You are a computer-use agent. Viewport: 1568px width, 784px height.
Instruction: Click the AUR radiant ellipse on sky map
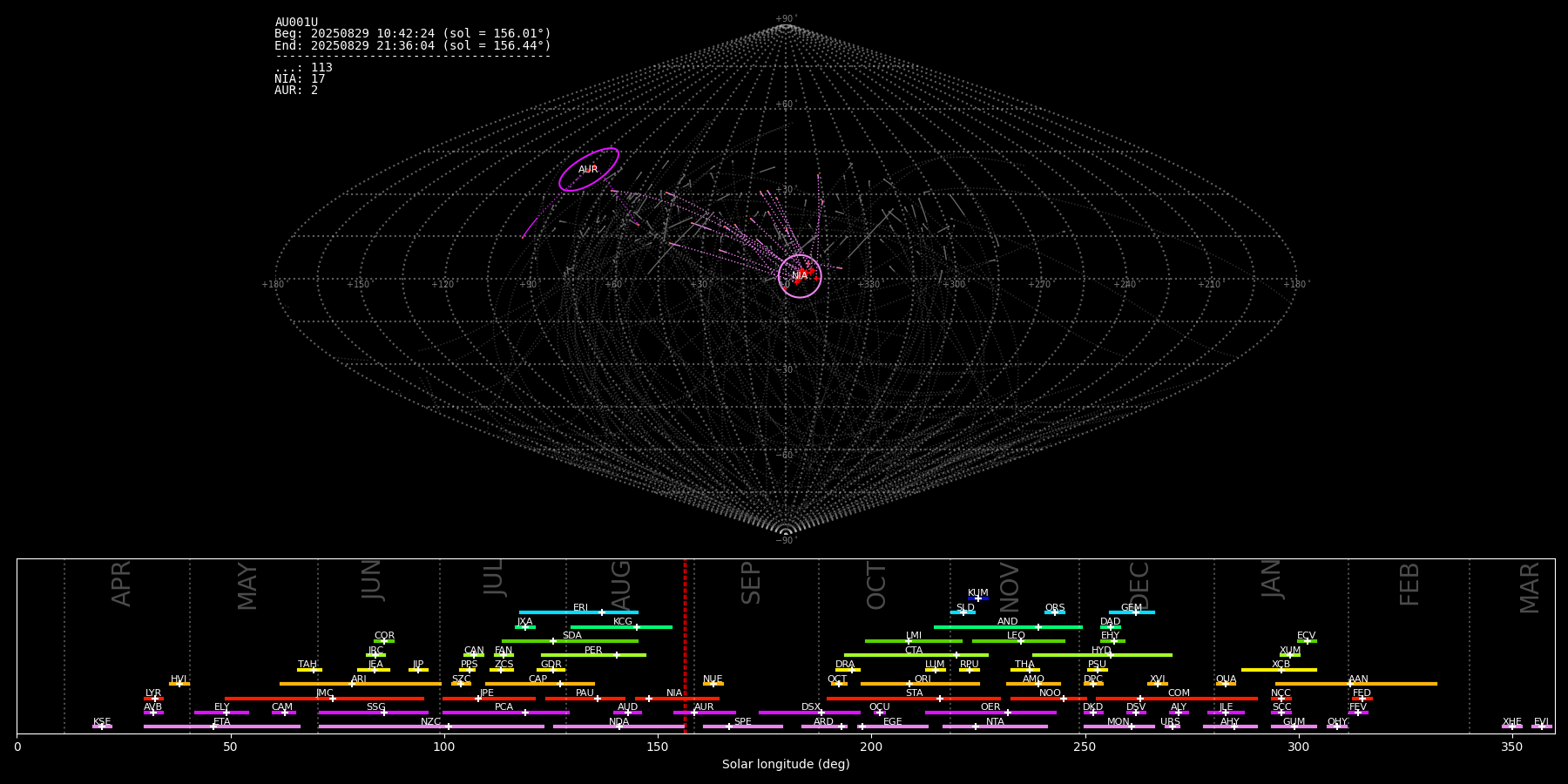click(x=589, y=170)
